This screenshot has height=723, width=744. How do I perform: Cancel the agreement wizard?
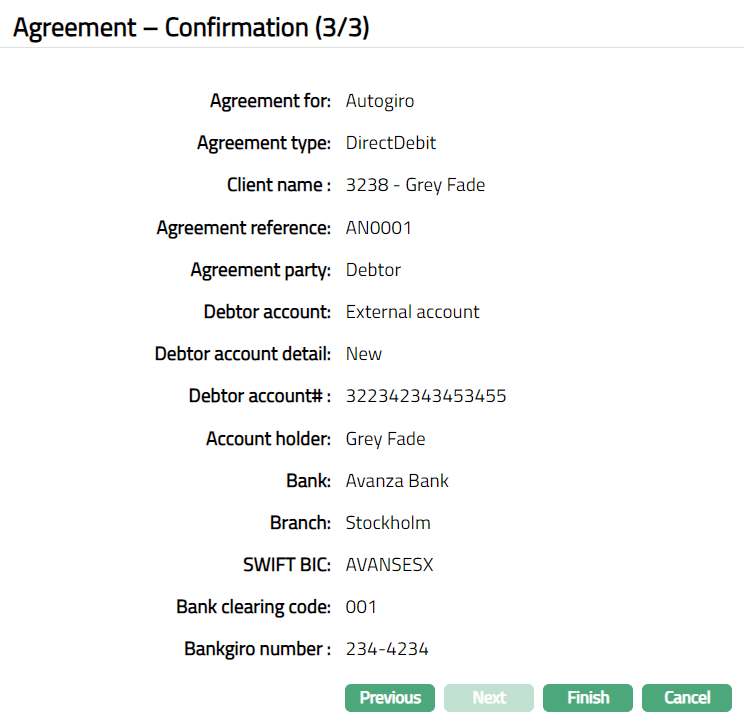tap(687, 698)
